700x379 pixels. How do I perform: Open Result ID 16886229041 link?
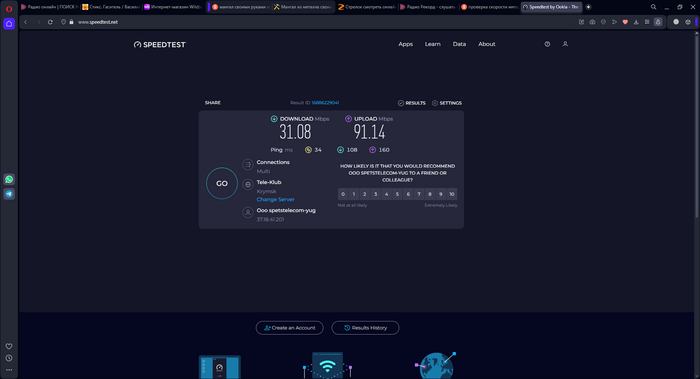coord(325,103)
